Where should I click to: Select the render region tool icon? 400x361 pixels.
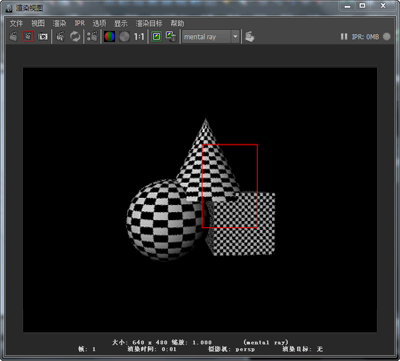(x=28, y=37)
